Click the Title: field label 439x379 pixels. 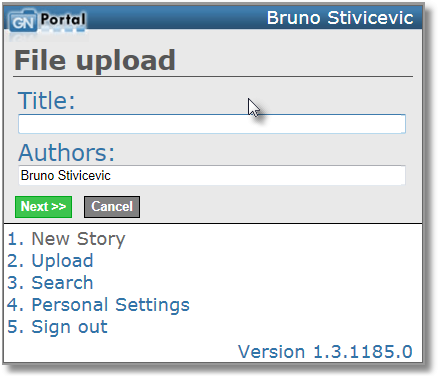pos(46,100)
